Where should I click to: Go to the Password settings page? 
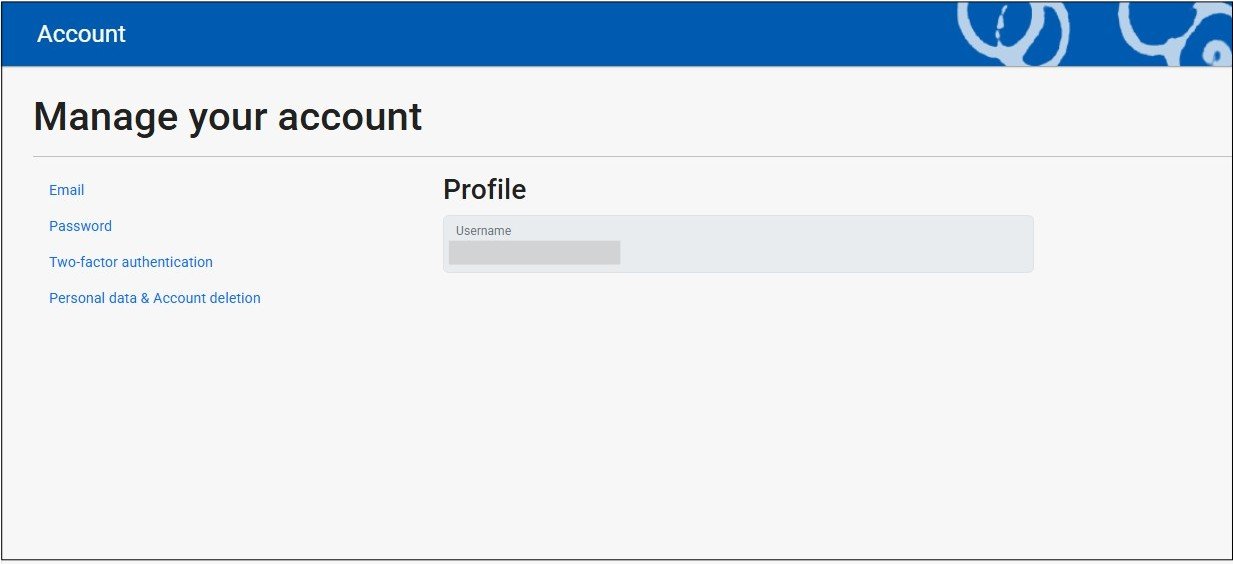tap(80, 226)
